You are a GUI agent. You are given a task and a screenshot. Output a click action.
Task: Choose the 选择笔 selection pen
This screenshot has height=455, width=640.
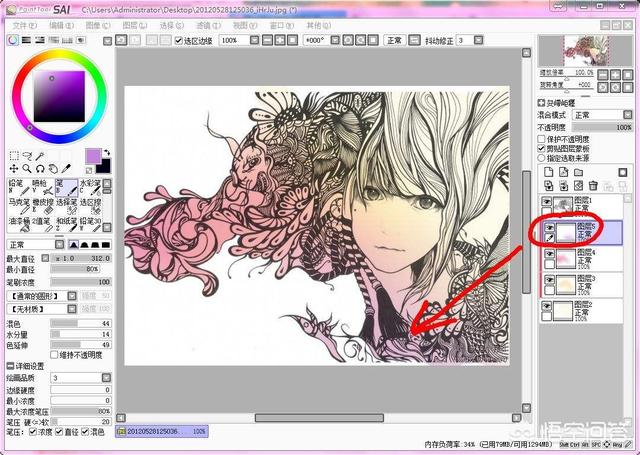click(67, 206)
